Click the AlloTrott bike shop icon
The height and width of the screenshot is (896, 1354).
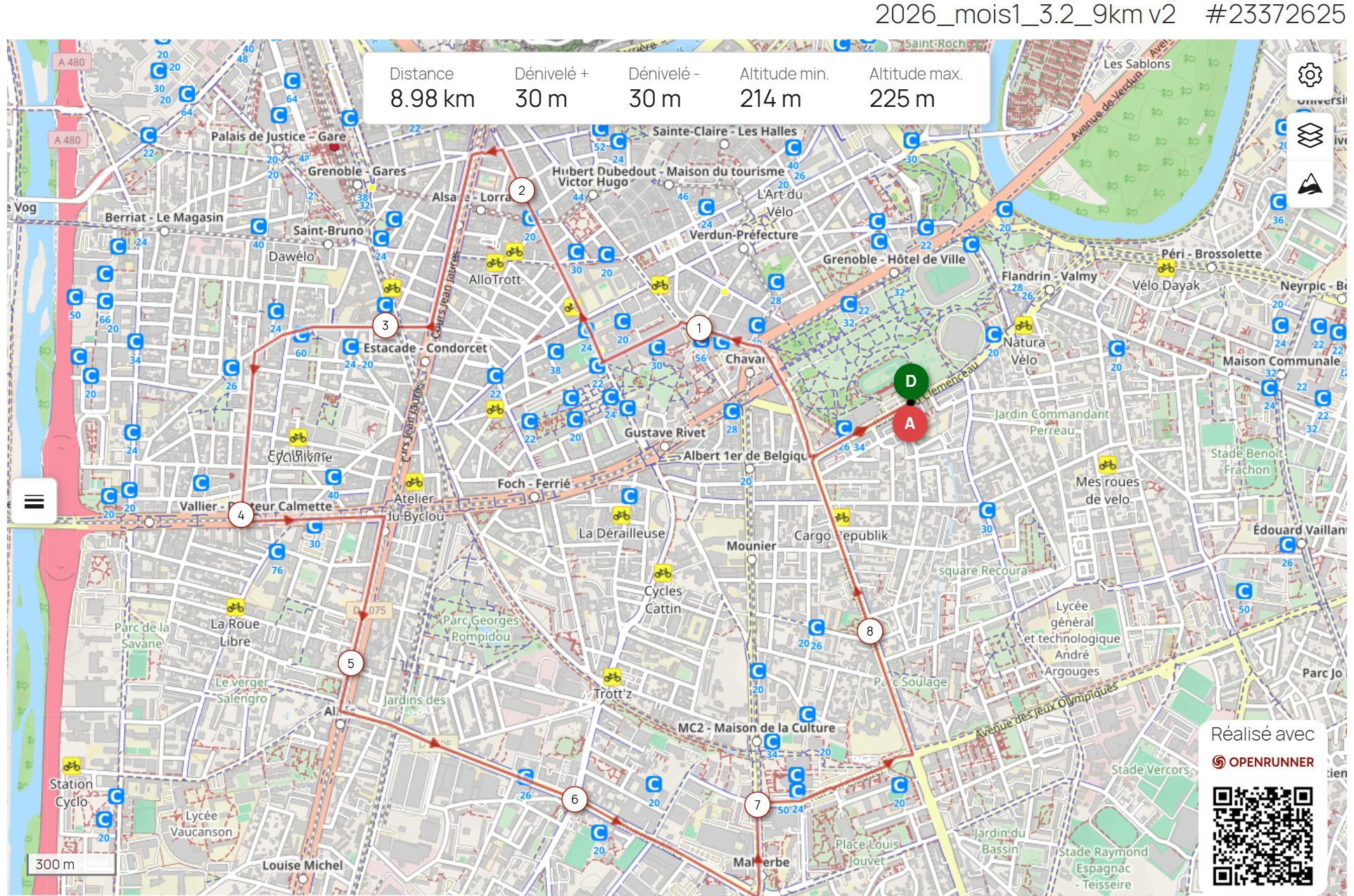tap(495, 263)
